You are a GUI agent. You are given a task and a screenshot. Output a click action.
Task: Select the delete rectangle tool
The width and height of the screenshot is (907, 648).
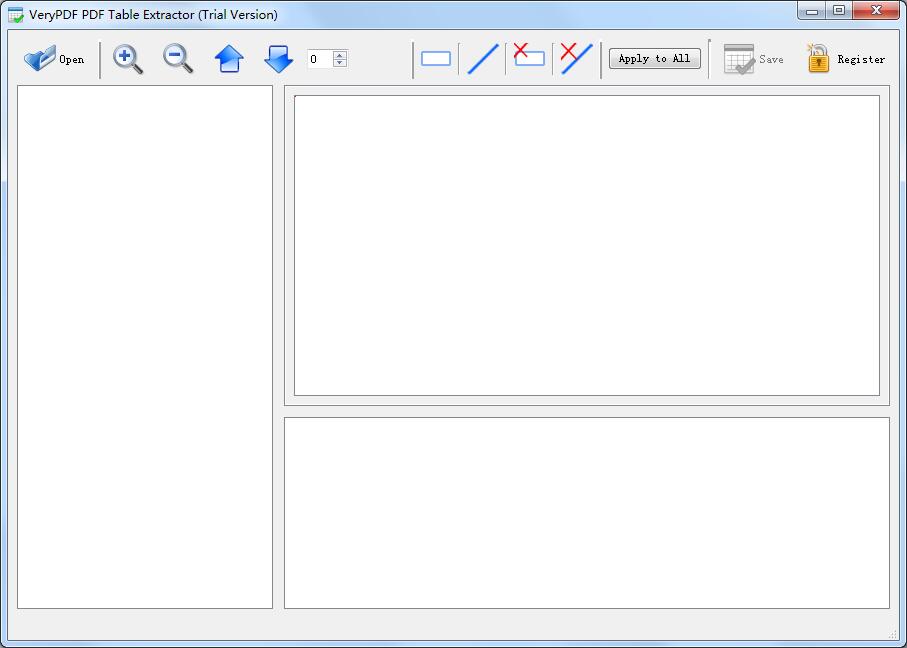click(x=529, y=56)
